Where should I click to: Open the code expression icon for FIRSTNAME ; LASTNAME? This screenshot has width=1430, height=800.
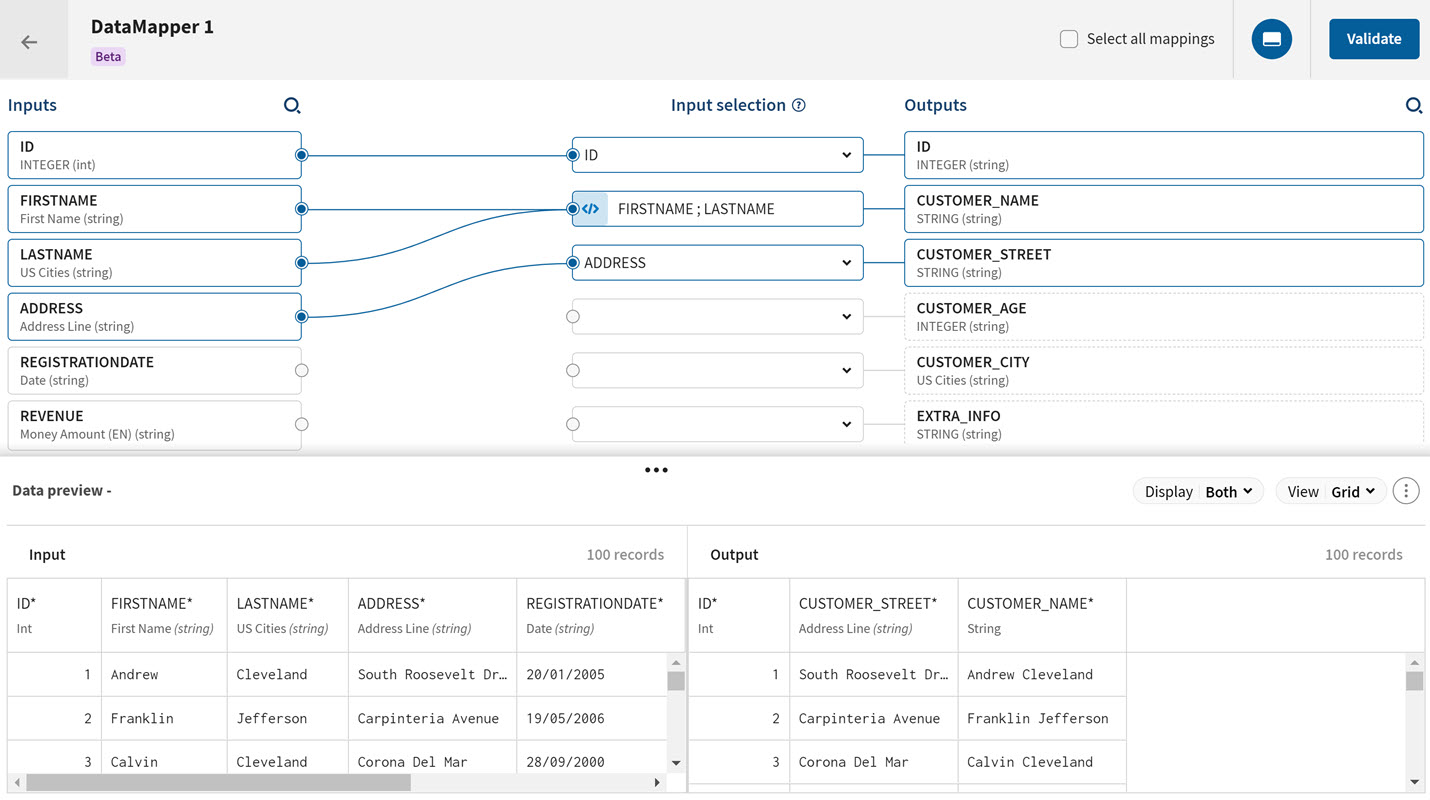[x=591, y=209]
